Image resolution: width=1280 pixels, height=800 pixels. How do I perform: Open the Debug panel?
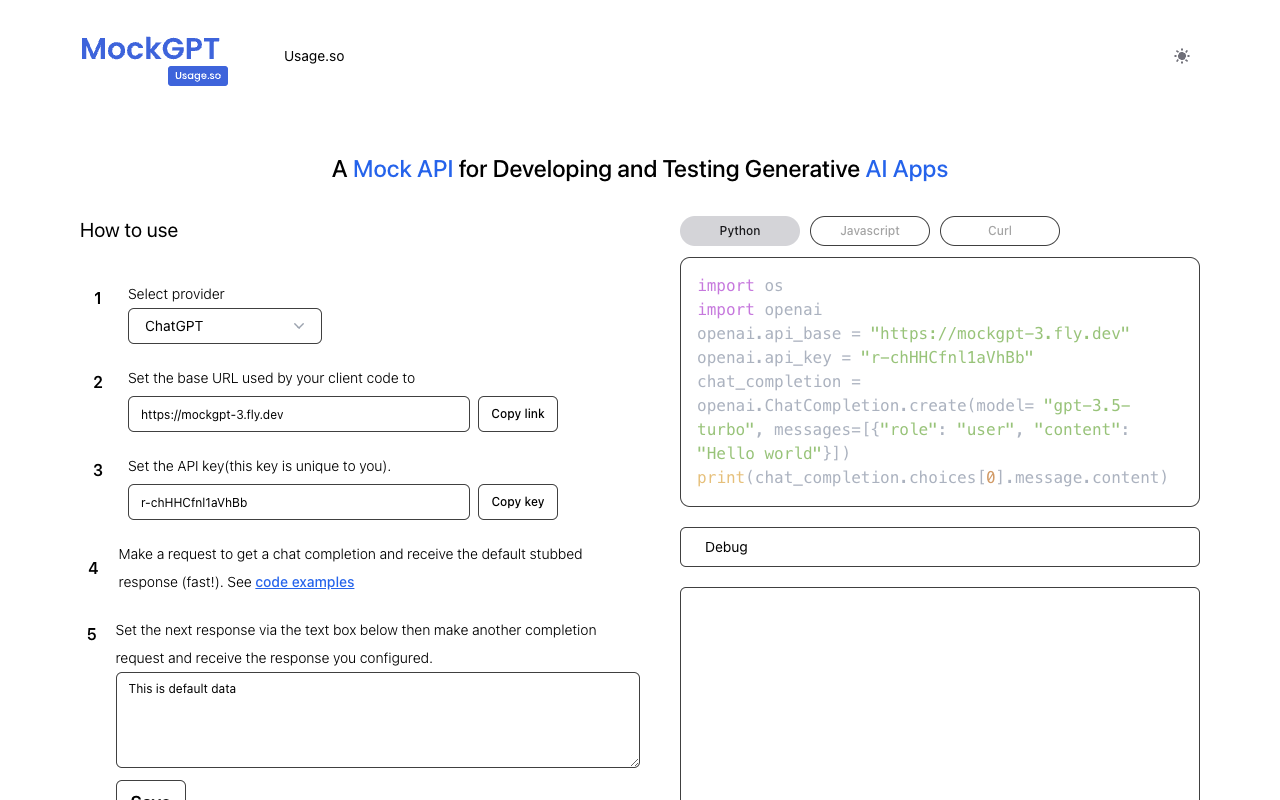tap(939, 547)
